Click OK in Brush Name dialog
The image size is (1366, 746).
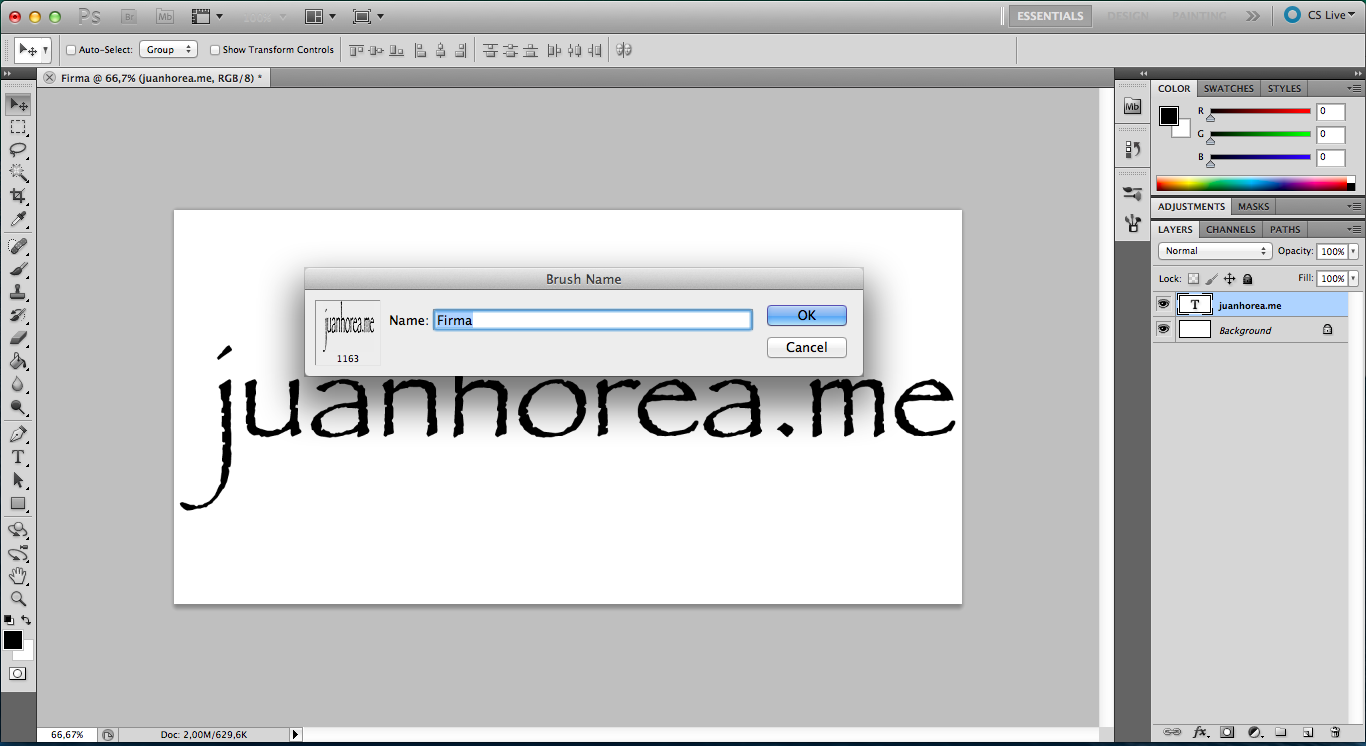(x=806, y=315)
